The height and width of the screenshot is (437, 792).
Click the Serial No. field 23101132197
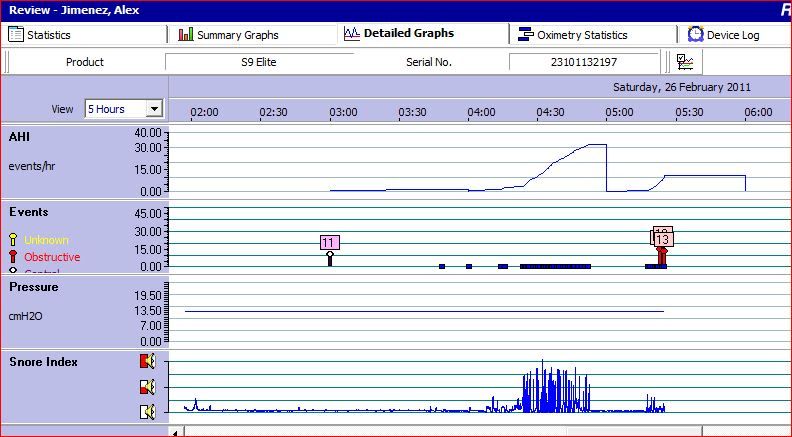584,62
